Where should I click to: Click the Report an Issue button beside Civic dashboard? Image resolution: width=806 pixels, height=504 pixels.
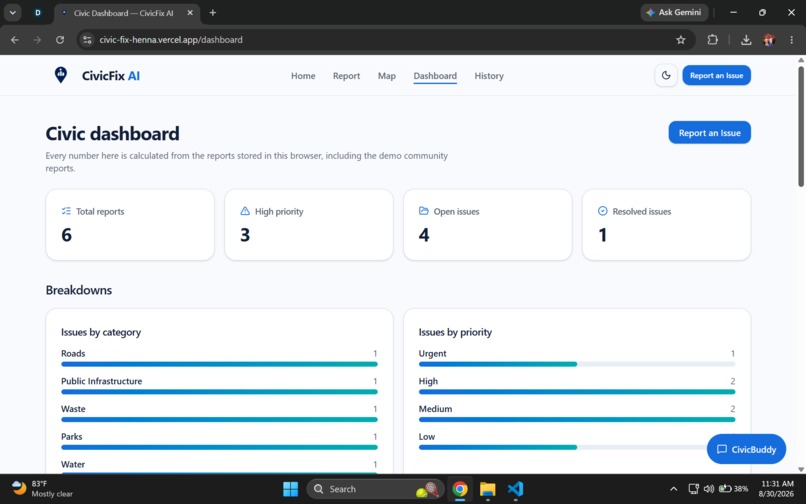(709, 133)
